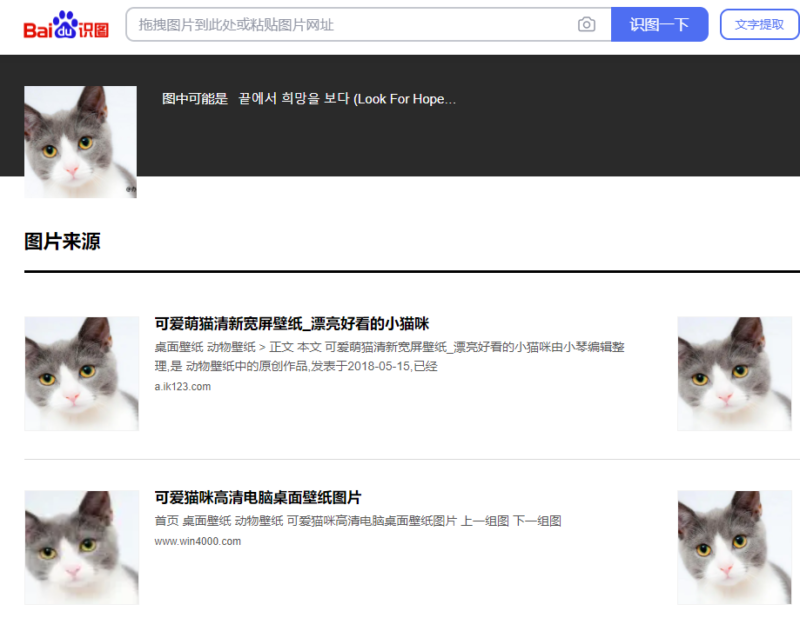Open the 文字提取 text extraction tool
800x631 pixels.
pyautogui.click(x=759, y=24)
